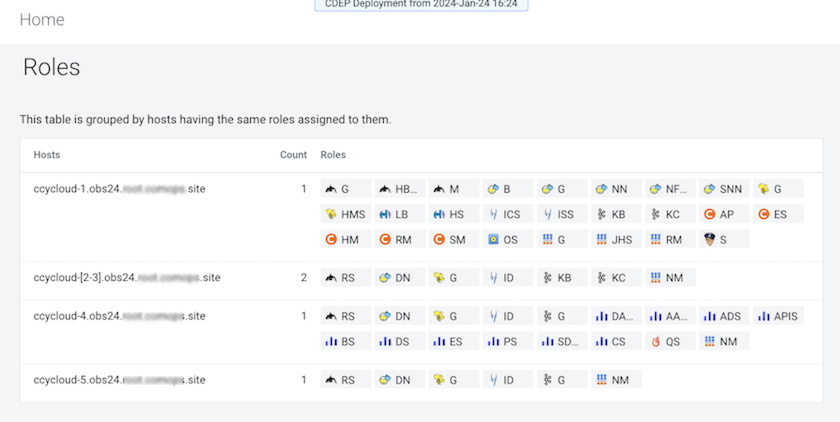Go to the Home breadcrumb link
Viewport: 840px width, 422px height.
coord(42,20)
